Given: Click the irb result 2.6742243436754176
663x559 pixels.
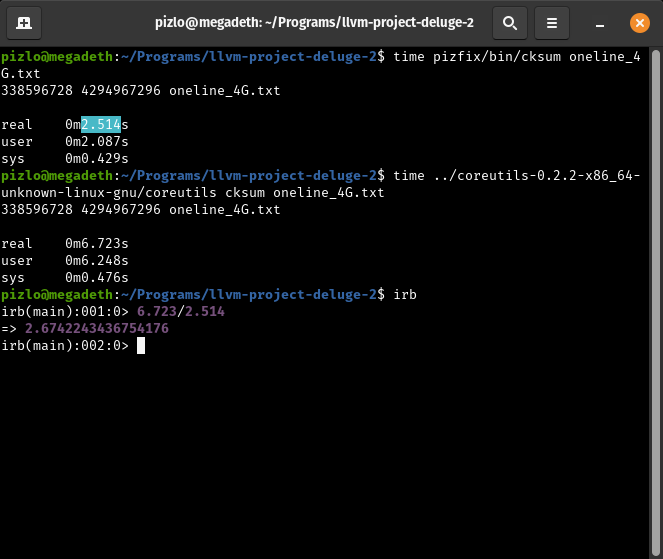Looking at the screenshot, I should (x=97, y=329).
